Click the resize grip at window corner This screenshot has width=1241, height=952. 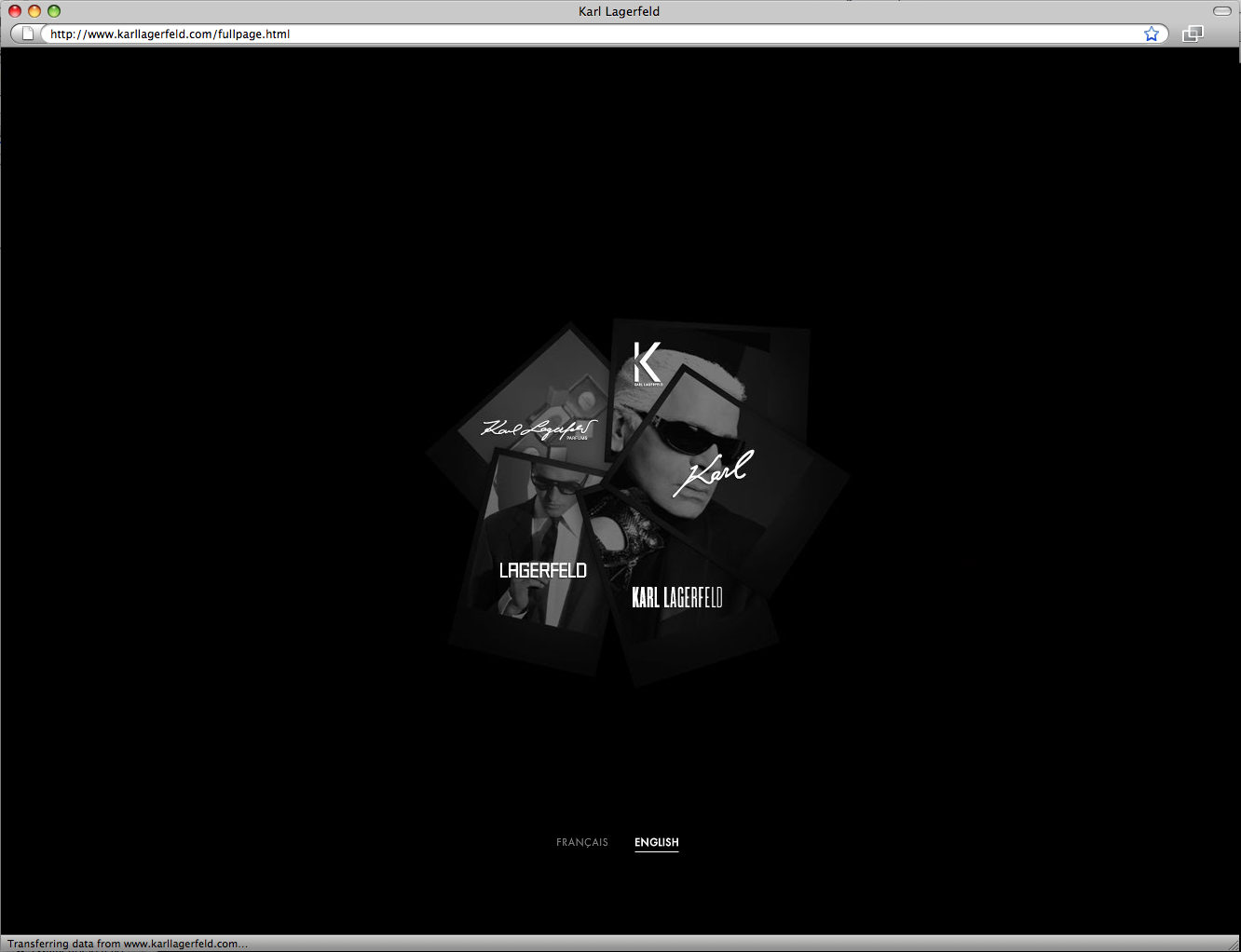point(1233,944)
